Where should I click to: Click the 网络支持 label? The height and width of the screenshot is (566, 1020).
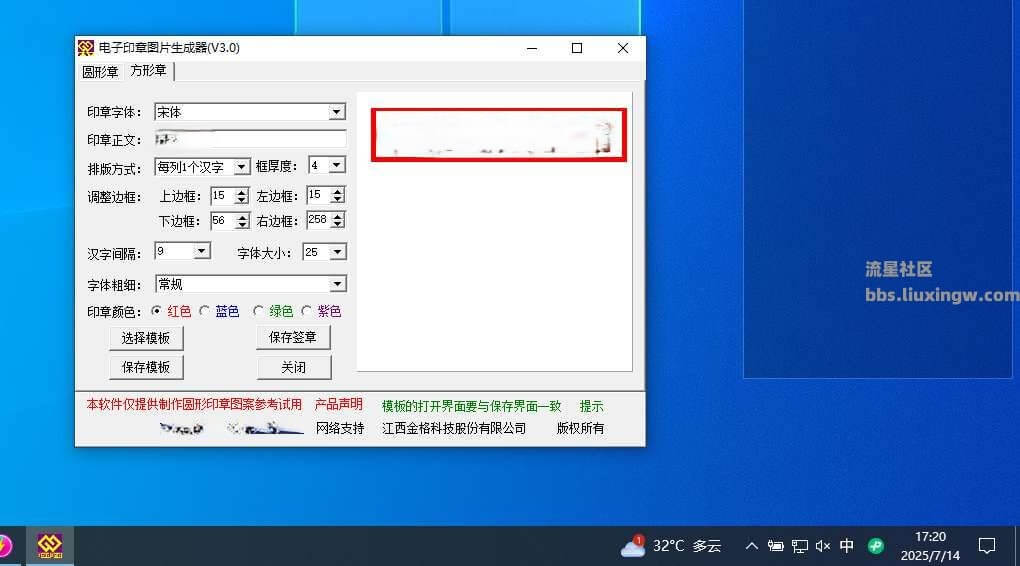[x=340, y=428]
